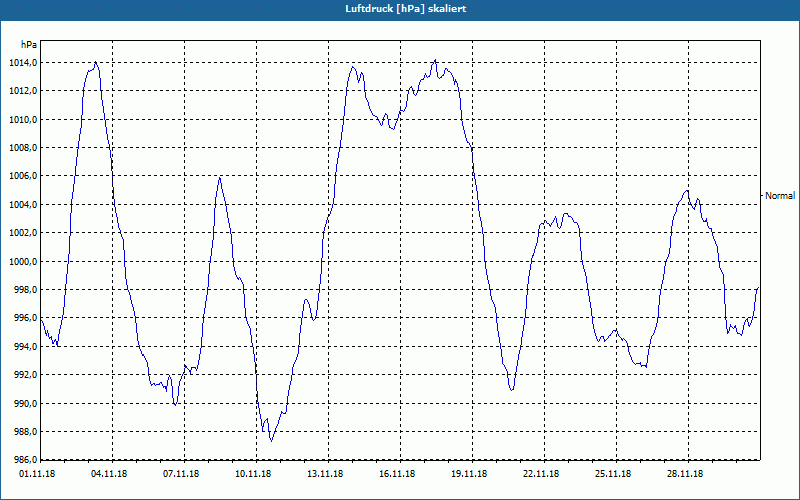Click the '28.11.18' date label
This screenshot has width=800, height=500.
point(685,474)
